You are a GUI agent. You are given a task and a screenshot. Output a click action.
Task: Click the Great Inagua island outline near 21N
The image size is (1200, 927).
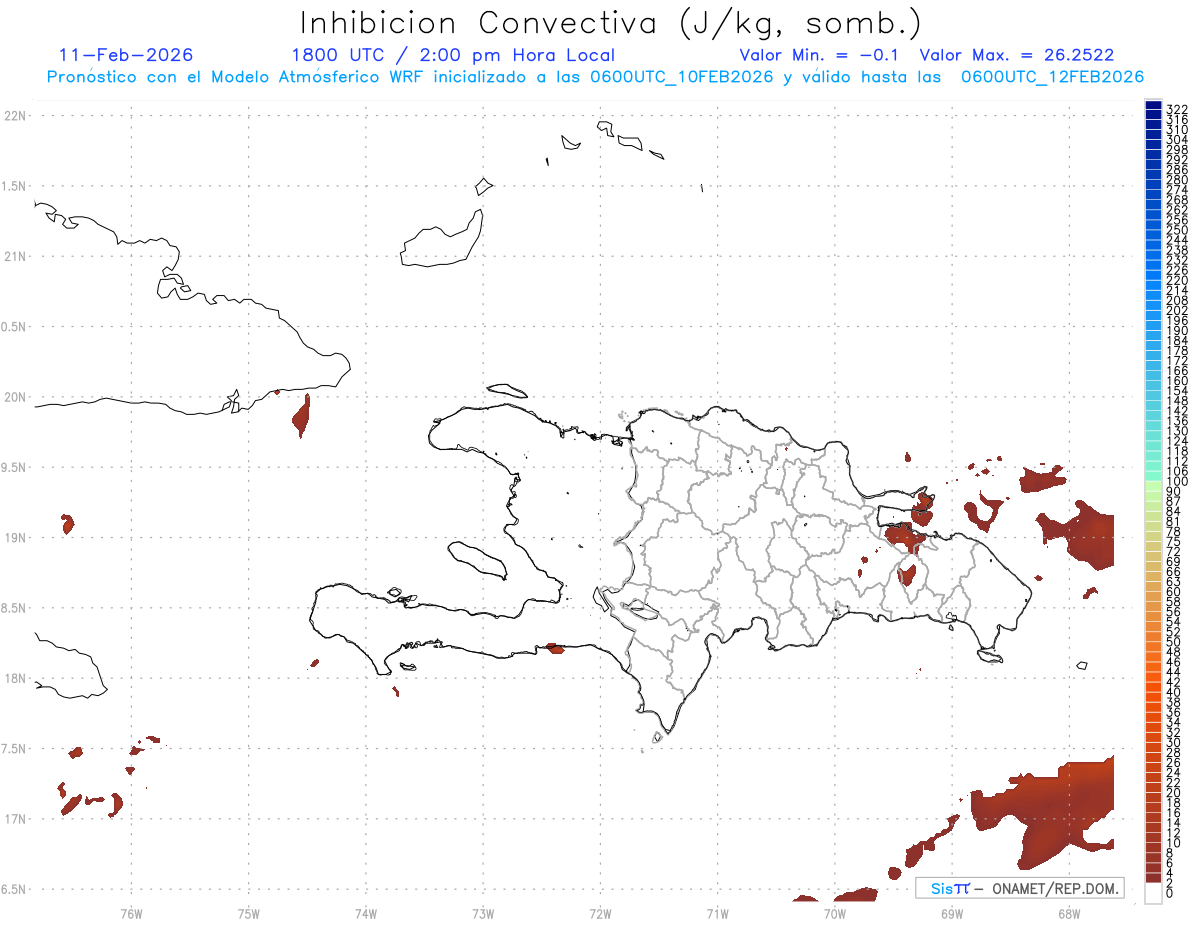click(442, 240)
